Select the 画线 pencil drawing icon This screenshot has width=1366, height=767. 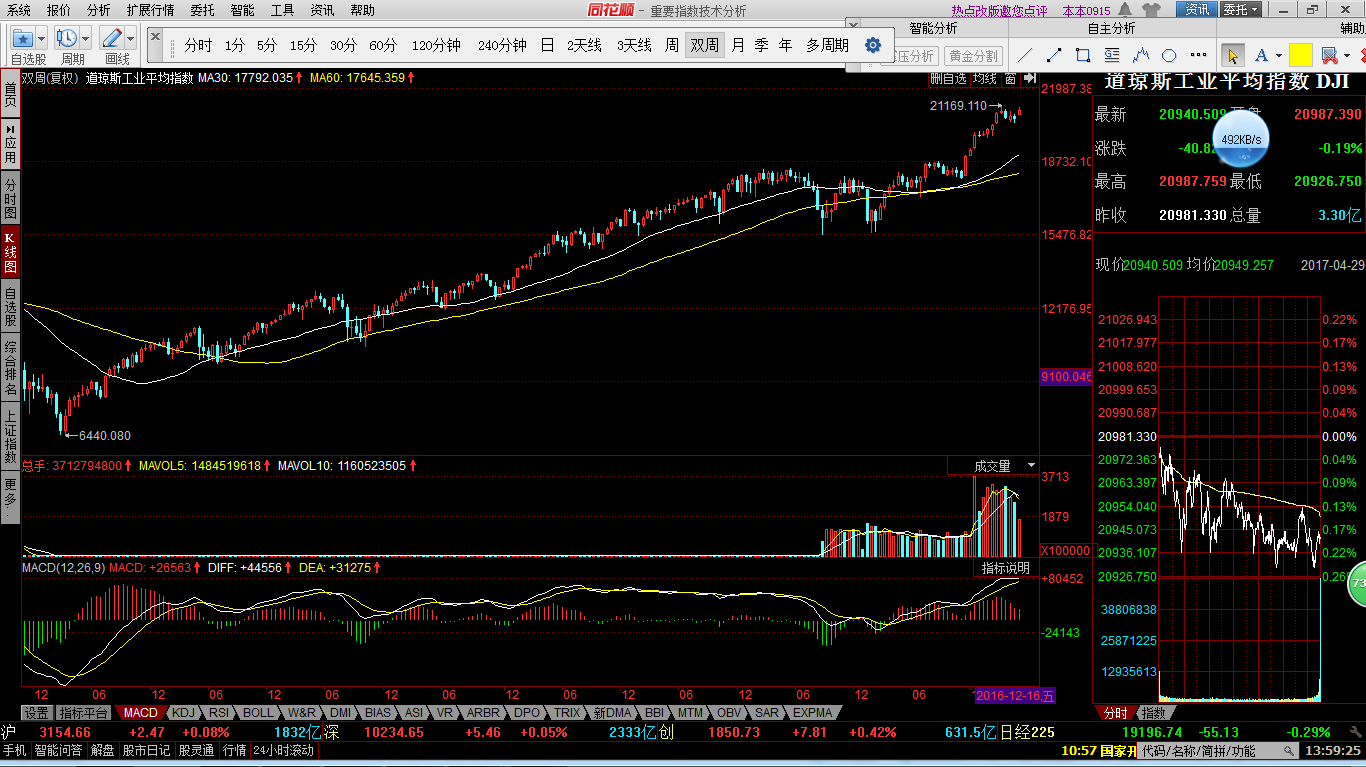click(x=111, y=38)
